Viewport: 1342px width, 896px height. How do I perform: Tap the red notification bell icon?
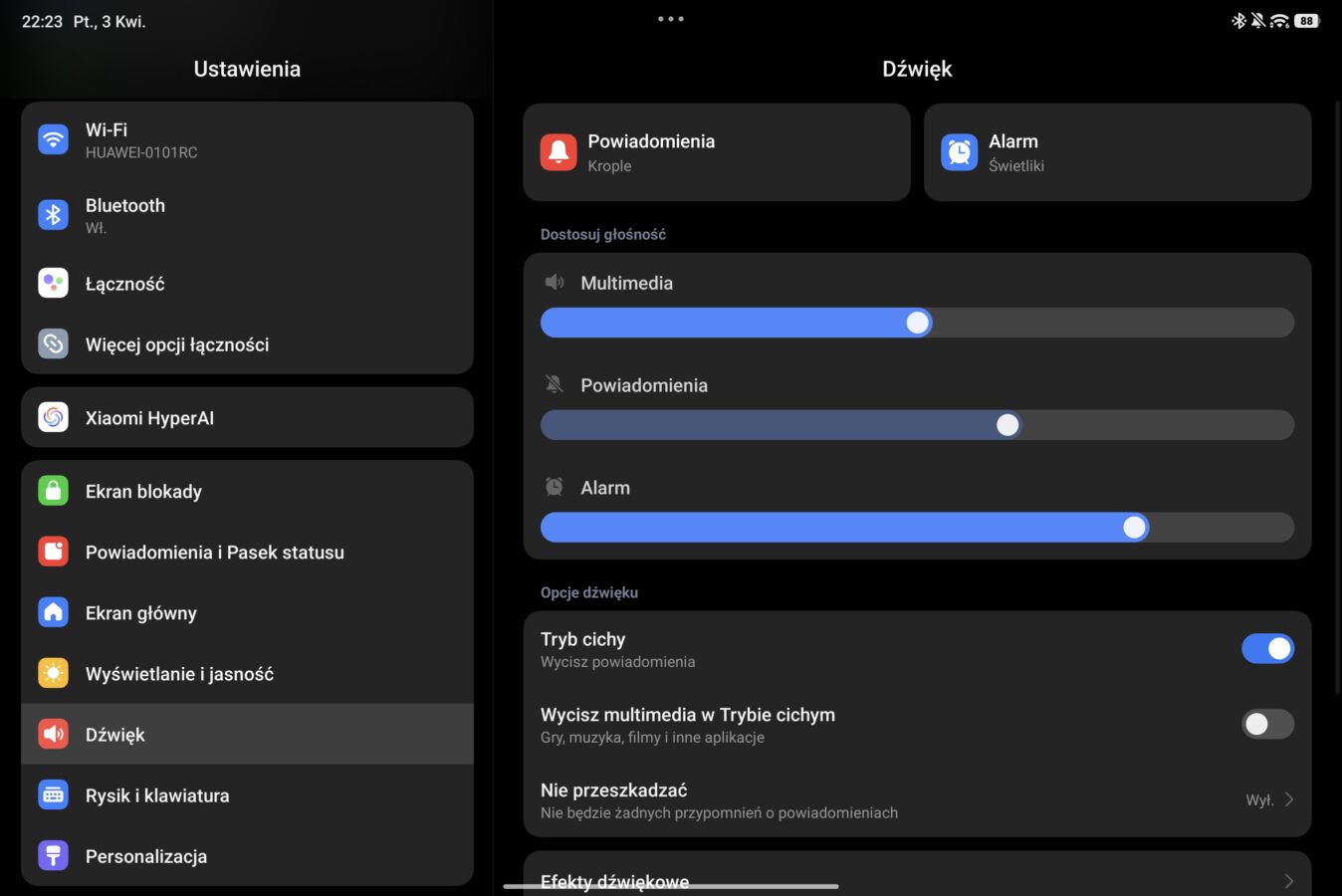[559, 152]
